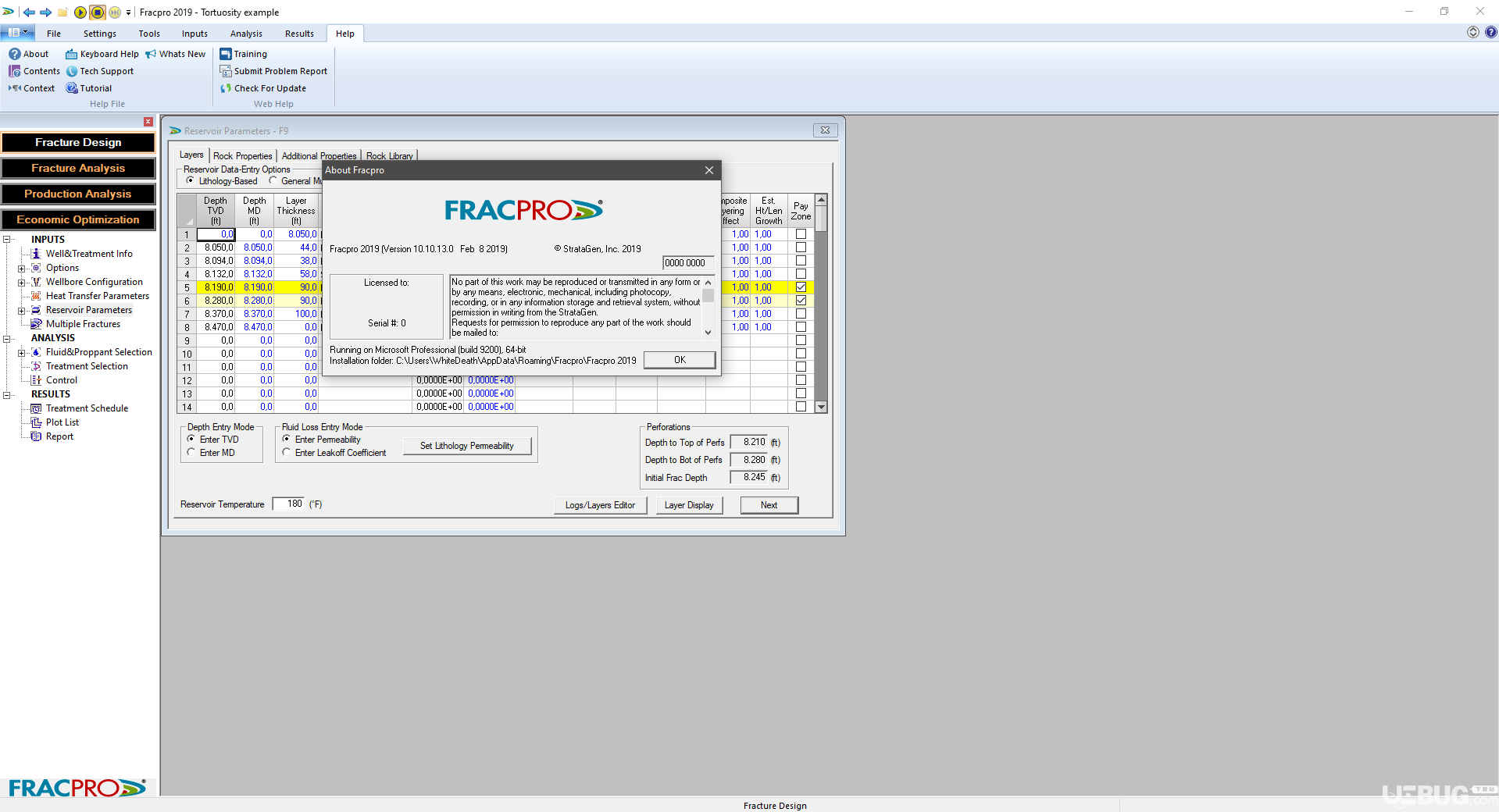Open the Settings ribbon tab

(x=100, y=34)
